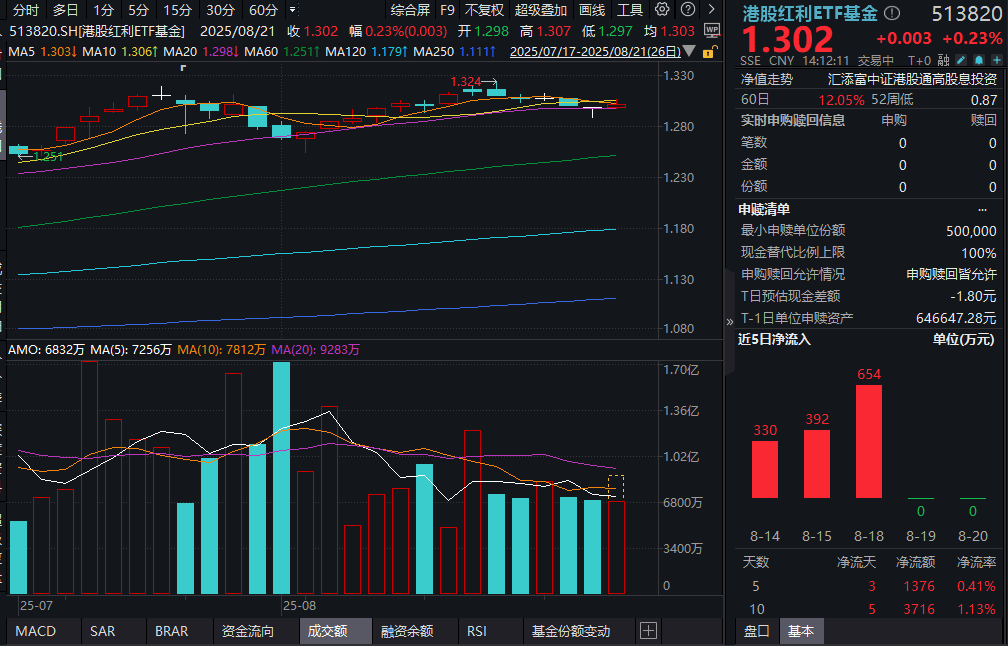Click the help question-mark icon
The width and height of the screenshot is (1008, 646).
687,9
